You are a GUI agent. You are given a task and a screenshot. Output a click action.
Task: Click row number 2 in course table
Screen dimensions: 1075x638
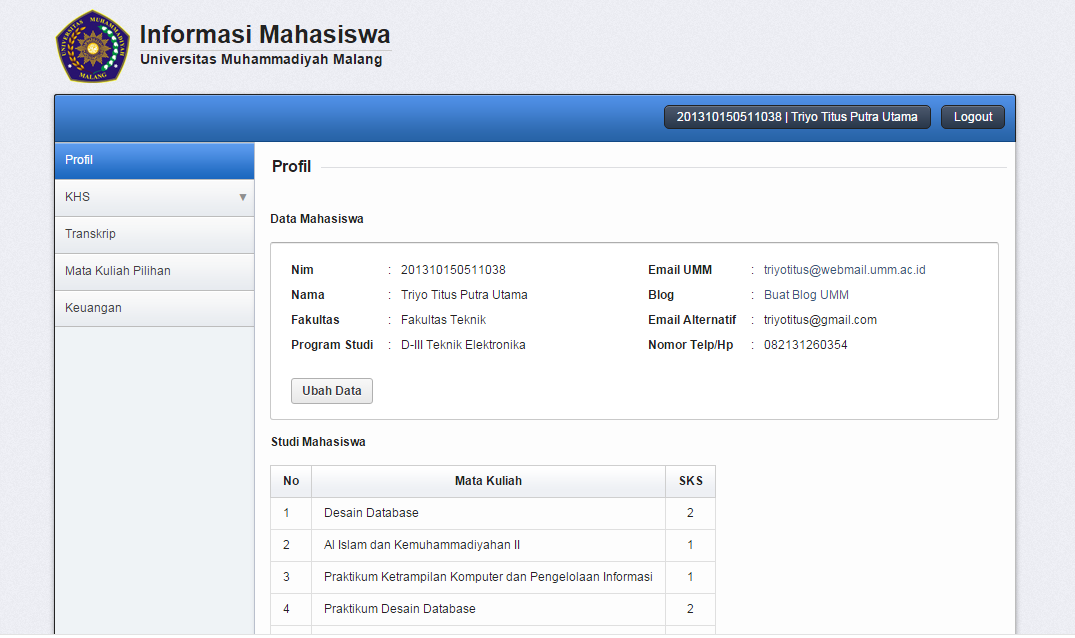coord(287,545)
